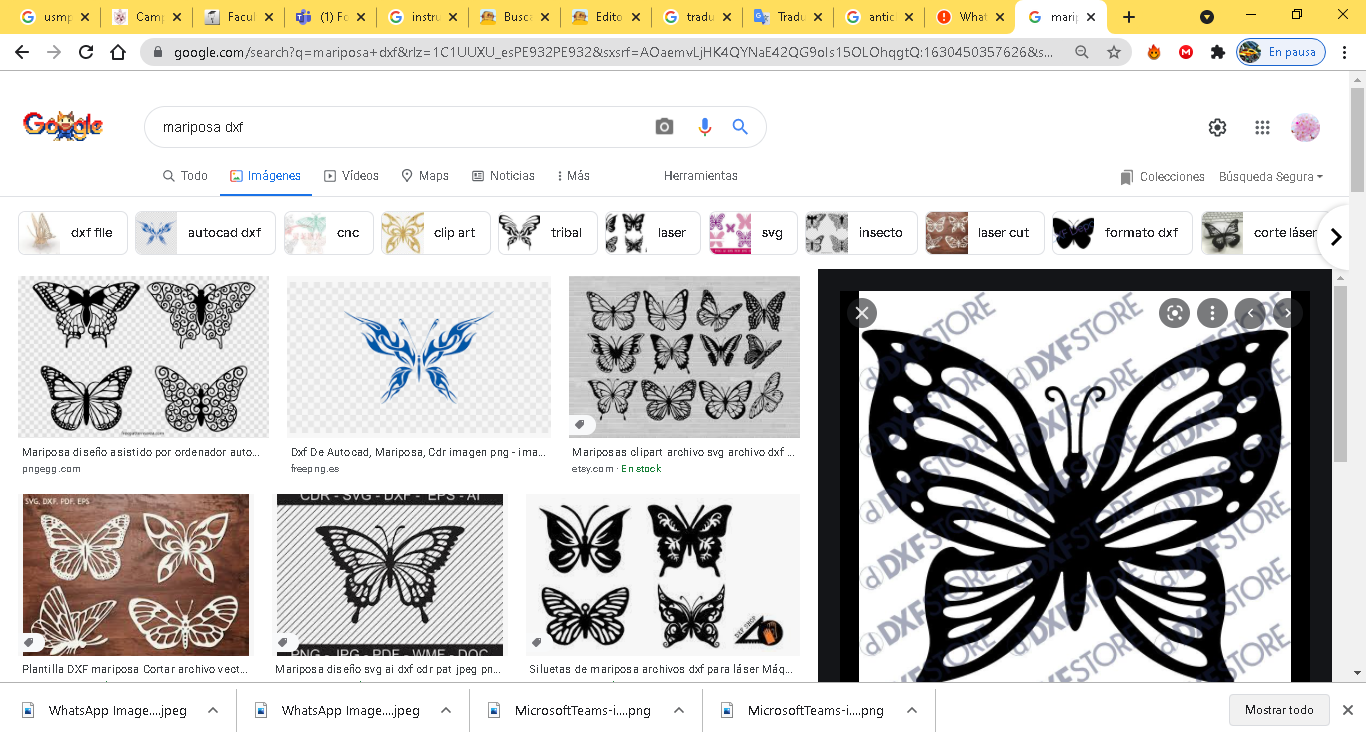Start voice search with microphone icon

(705, 127)
